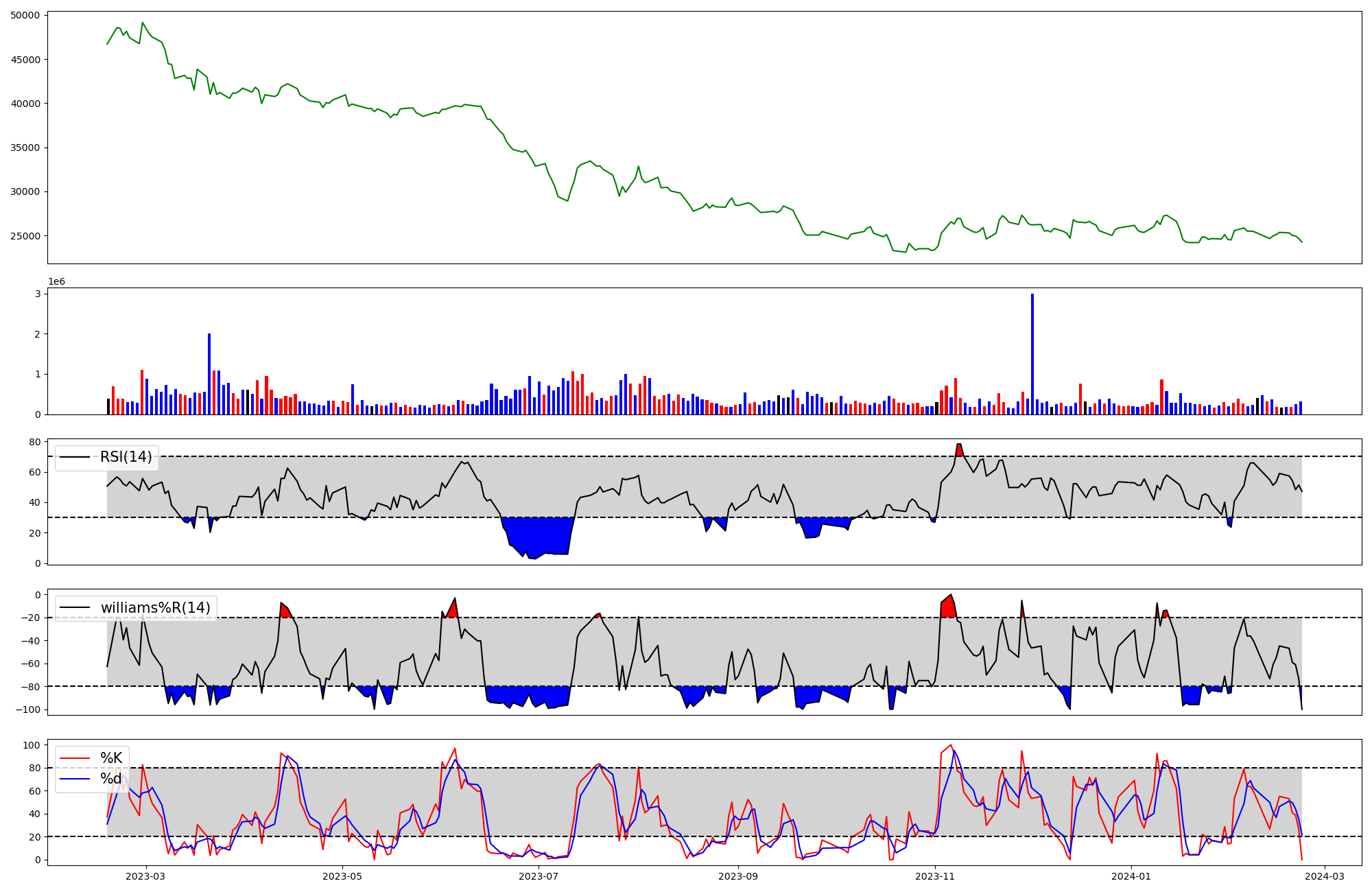Click the highest peak of green price line
The height and width of the screenshot is (892, 1372).
coord(143,23)
